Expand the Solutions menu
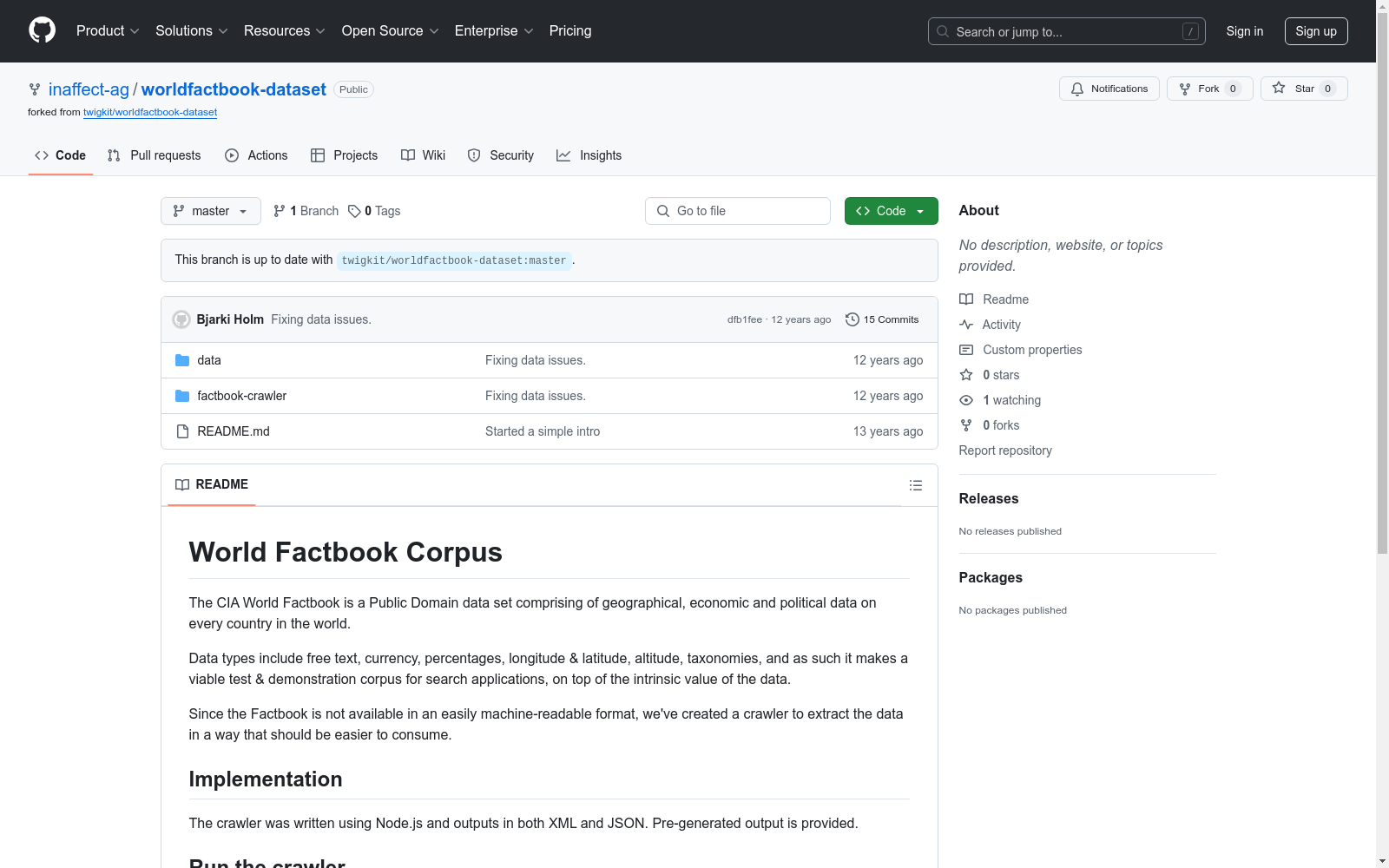This screenshot has width=1389, height=868. click(192, 31)
